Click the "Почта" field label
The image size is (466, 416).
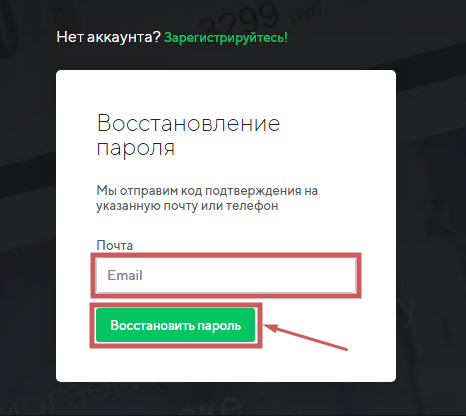point(115,245)
